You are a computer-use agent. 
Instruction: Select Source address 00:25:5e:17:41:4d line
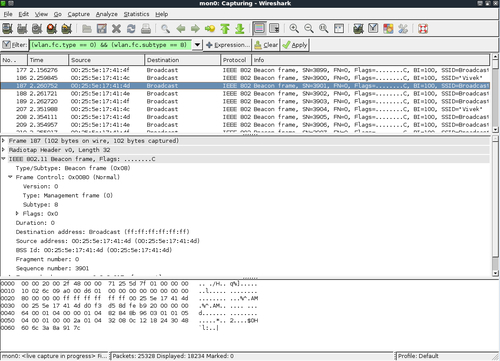pos(108,241)
